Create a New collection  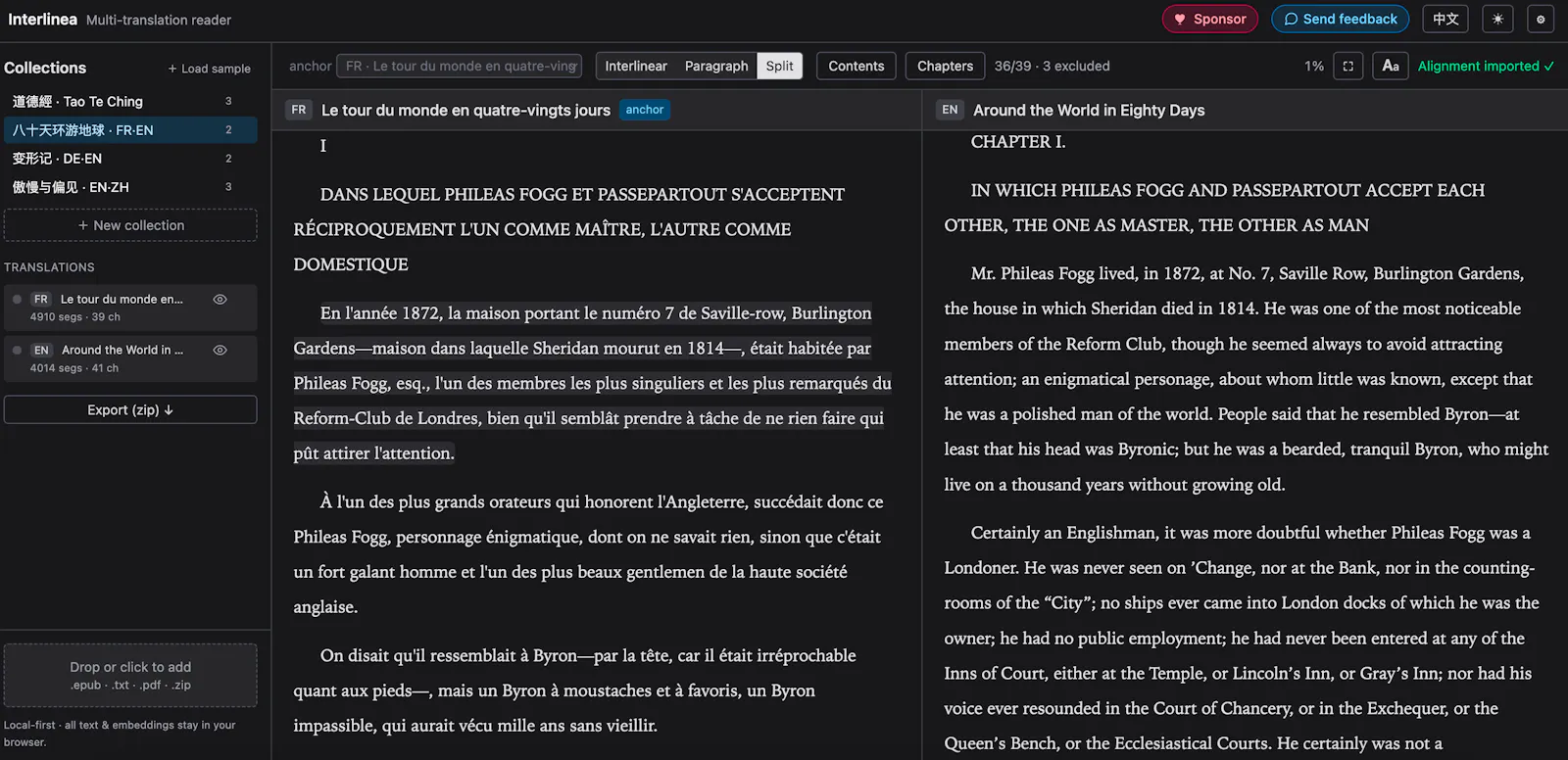coord(130,225)
